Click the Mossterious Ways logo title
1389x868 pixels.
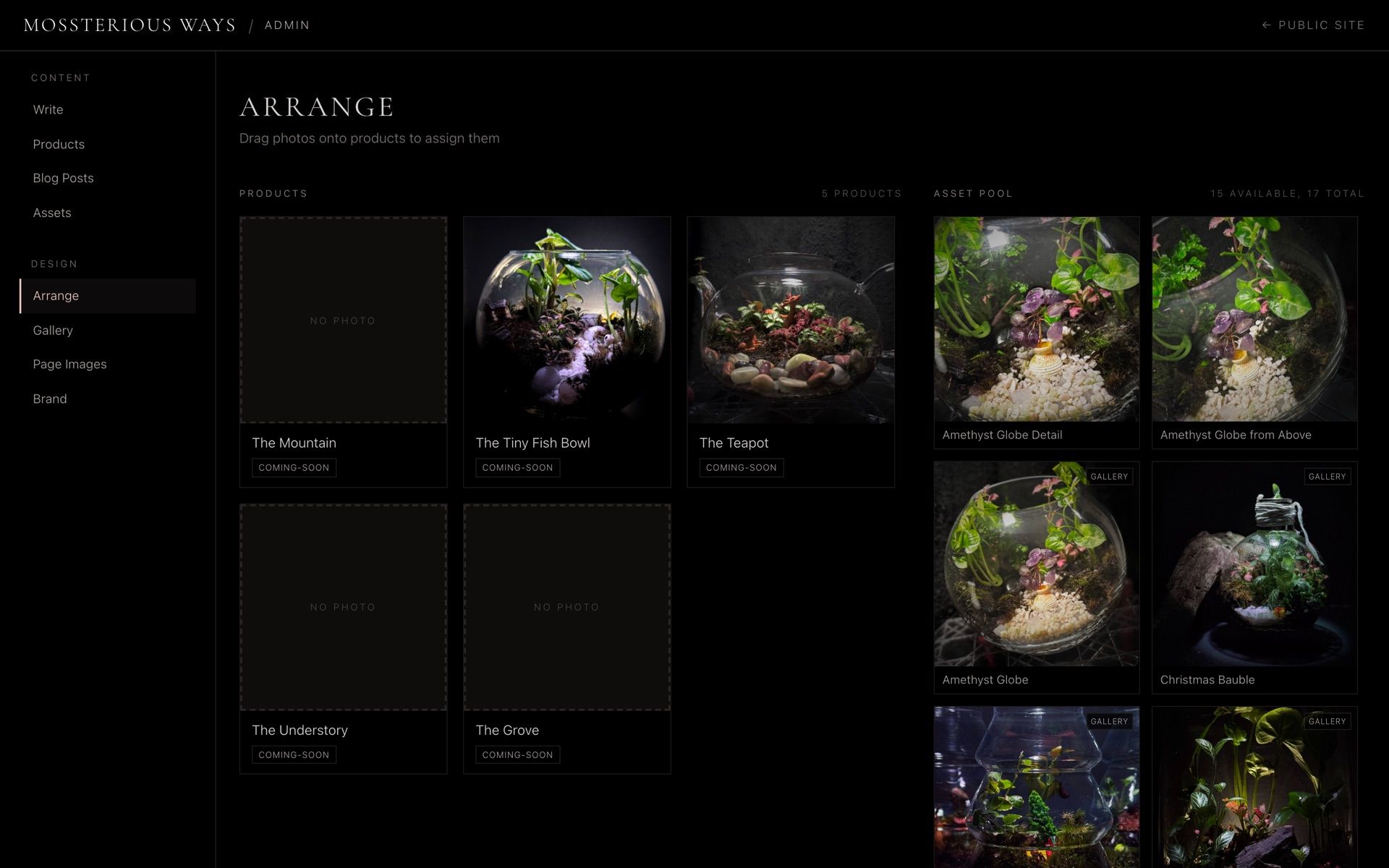point(129,25)
